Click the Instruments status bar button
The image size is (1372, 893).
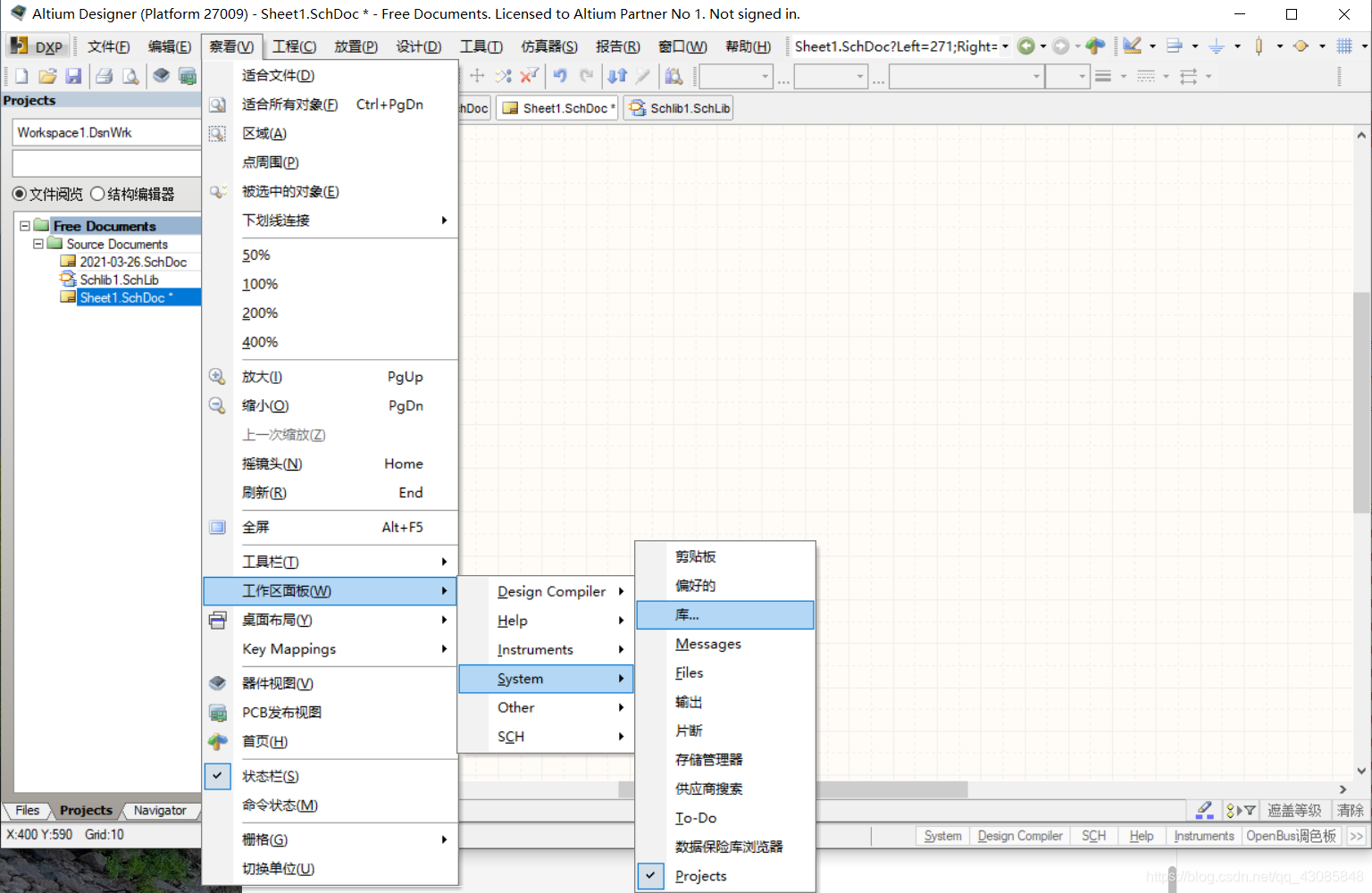point(1204,836)
